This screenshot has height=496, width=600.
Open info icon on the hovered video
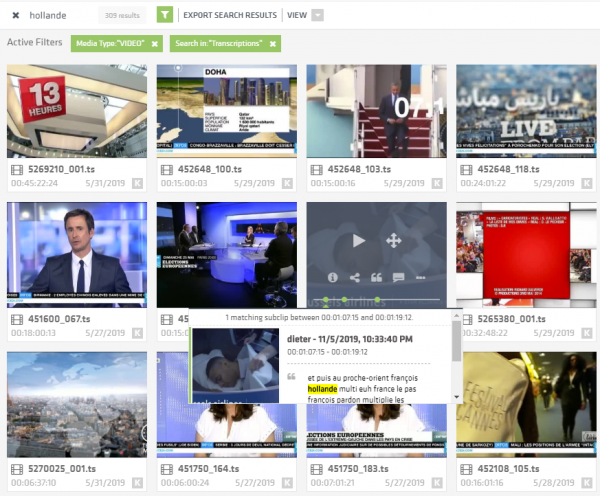coord(333,277)
